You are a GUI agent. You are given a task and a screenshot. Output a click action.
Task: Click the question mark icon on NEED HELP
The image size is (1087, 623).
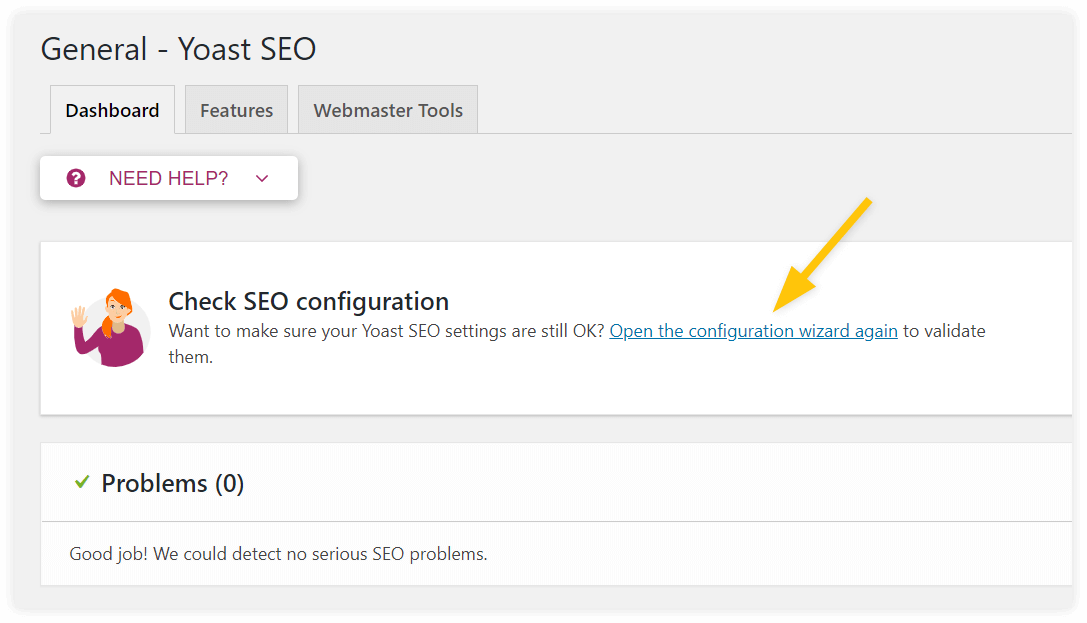pos(77,178)
